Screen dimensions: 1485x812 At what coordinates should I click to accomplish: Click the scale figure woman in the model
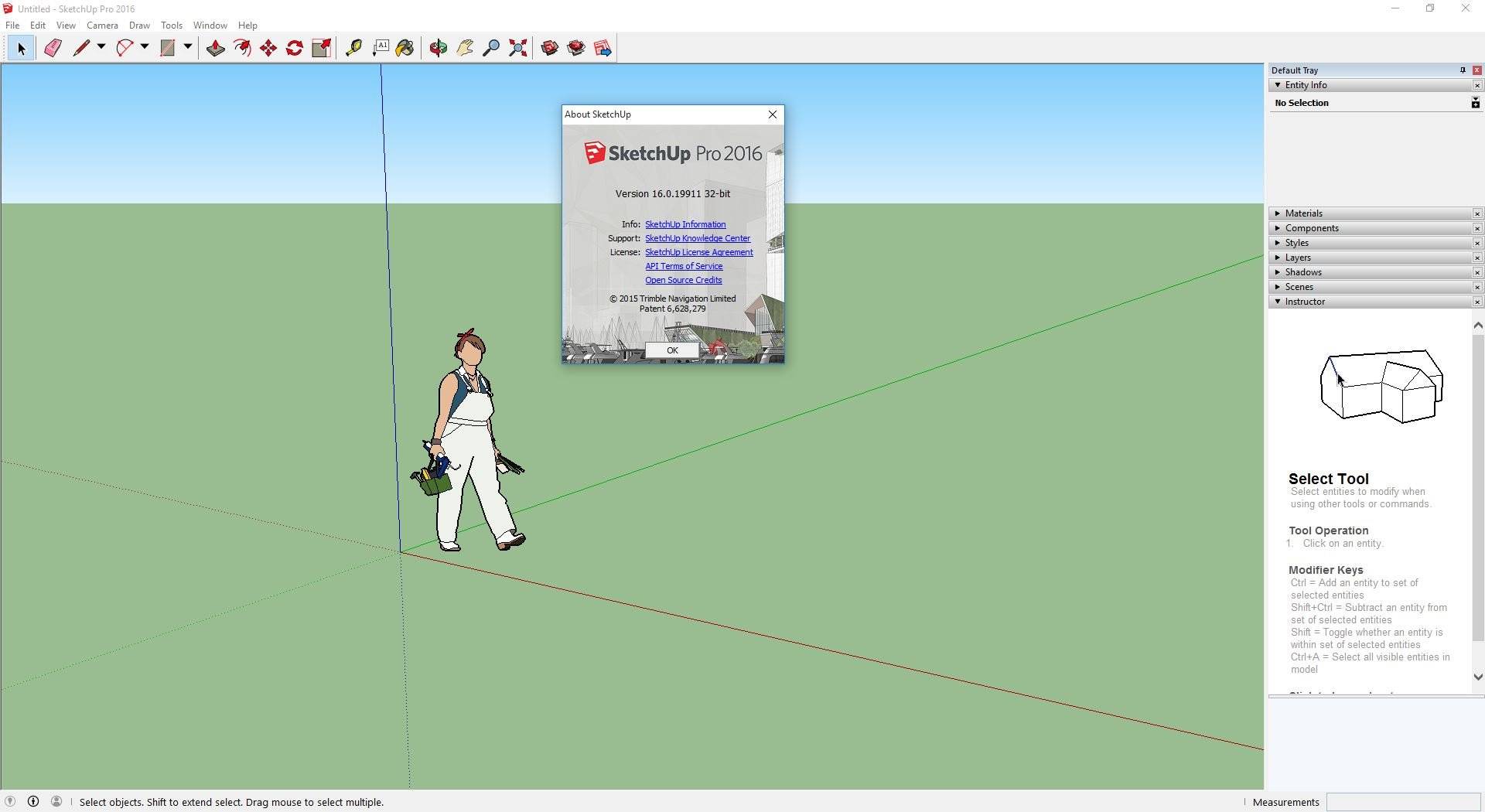469,441
